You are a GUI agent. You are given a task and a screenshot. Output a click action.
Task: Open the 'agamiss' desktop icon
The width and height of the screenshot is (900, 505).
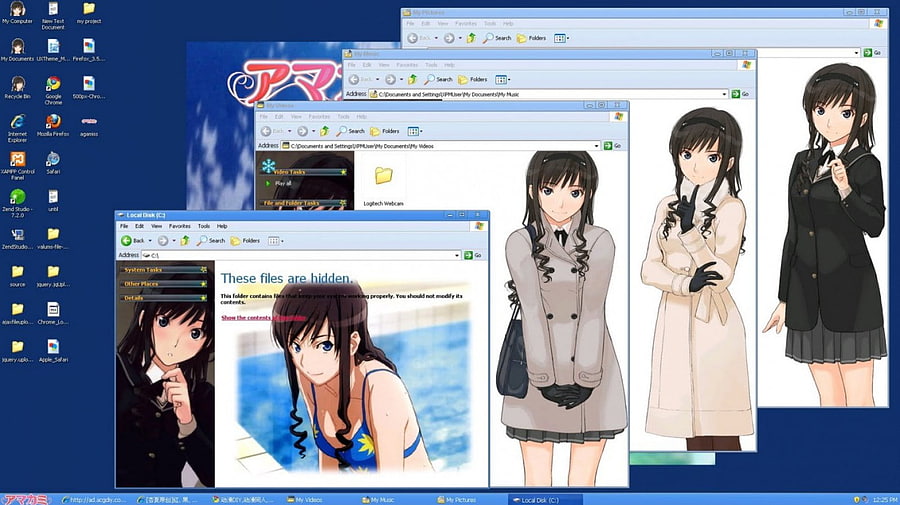(89, 126)
